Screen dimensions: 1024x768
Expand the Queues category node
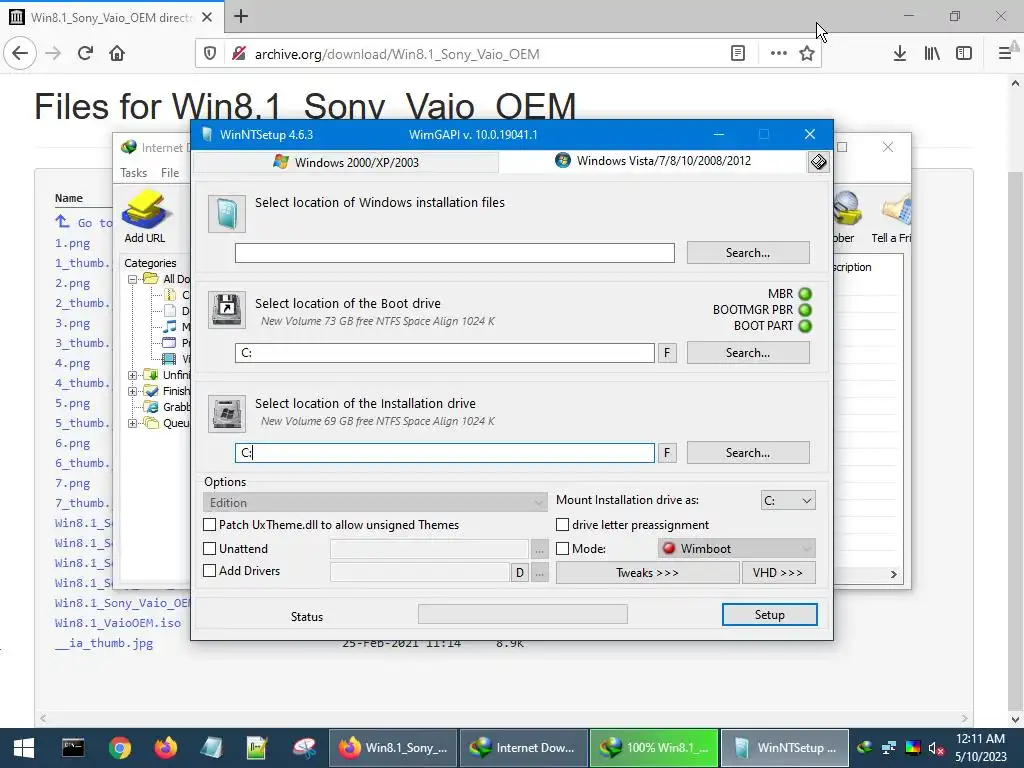click(x=133, y=423)
